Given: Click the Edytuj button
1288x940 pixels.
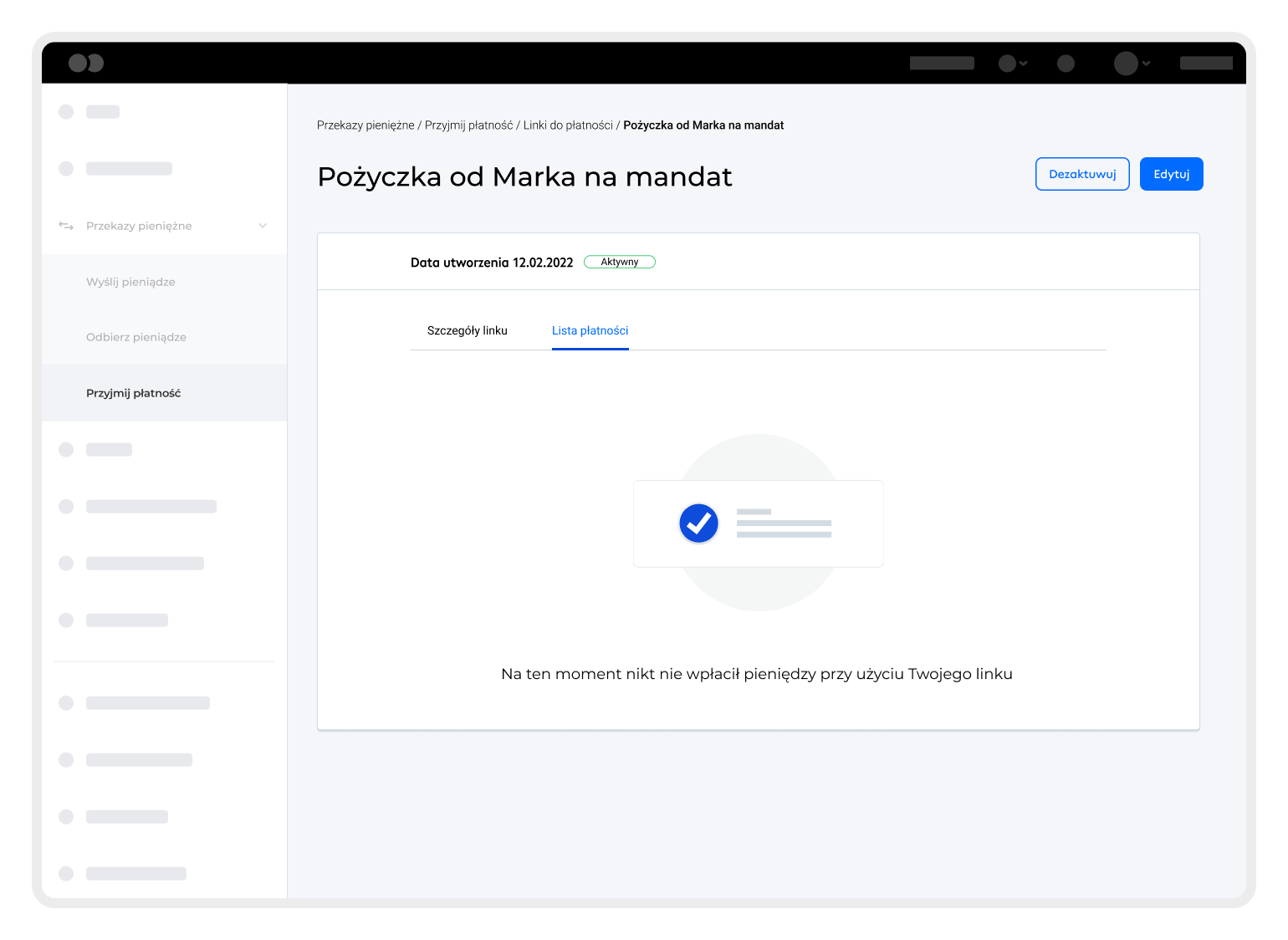Looking at the screenshot, I should [1171, 174].
